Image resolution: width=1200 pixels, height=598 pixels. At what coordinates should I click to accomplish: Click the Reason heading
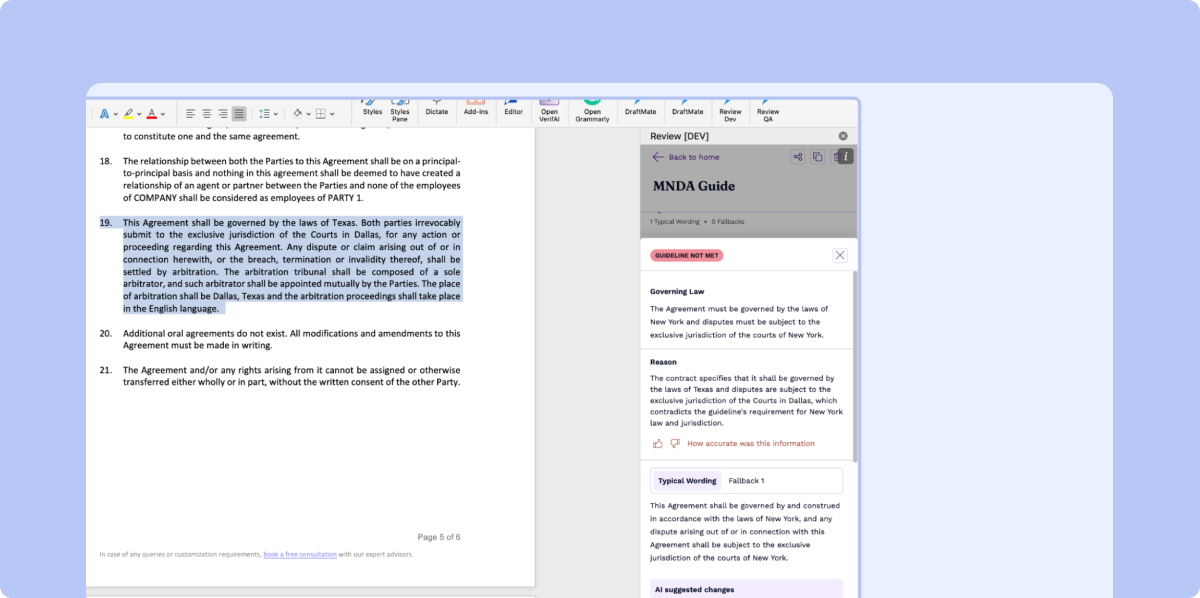[663, 362]
